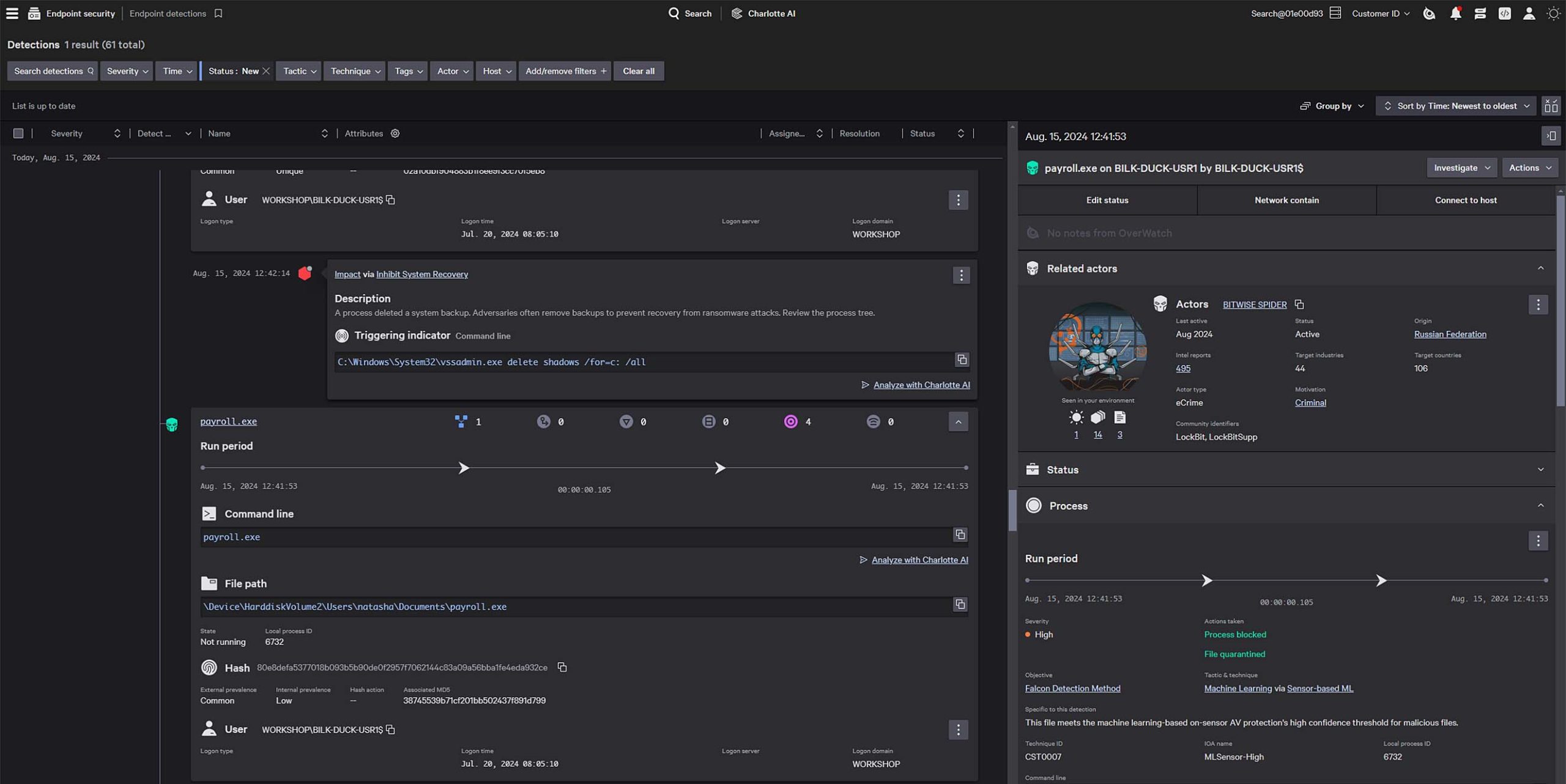Bookmark the Endpoint detections page

[218, 13]
